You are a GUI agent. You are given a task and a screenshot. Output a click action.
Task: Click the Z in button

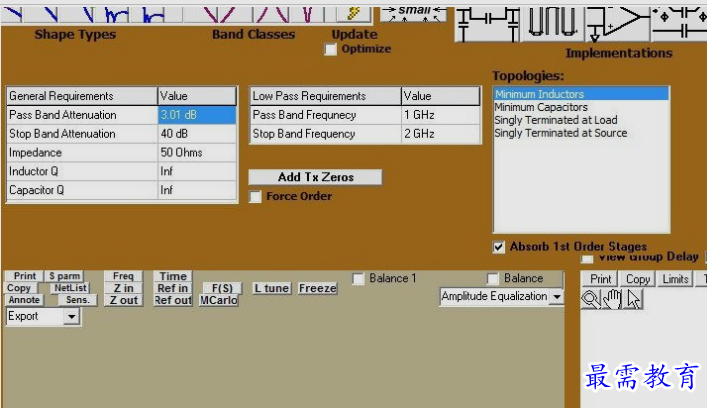123,288
